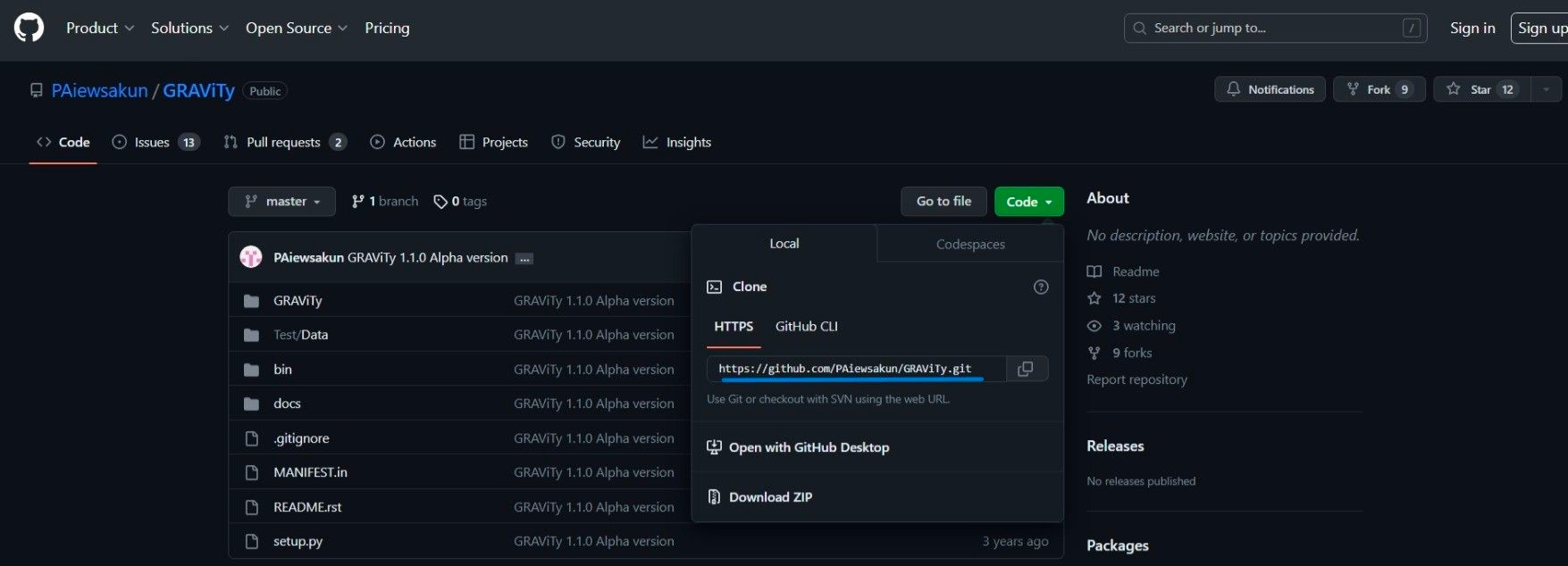Click the tag icon next to 0 tags
Viewport: 1568px width, 566px height.
pyautogui.click(x=440, y=202)
